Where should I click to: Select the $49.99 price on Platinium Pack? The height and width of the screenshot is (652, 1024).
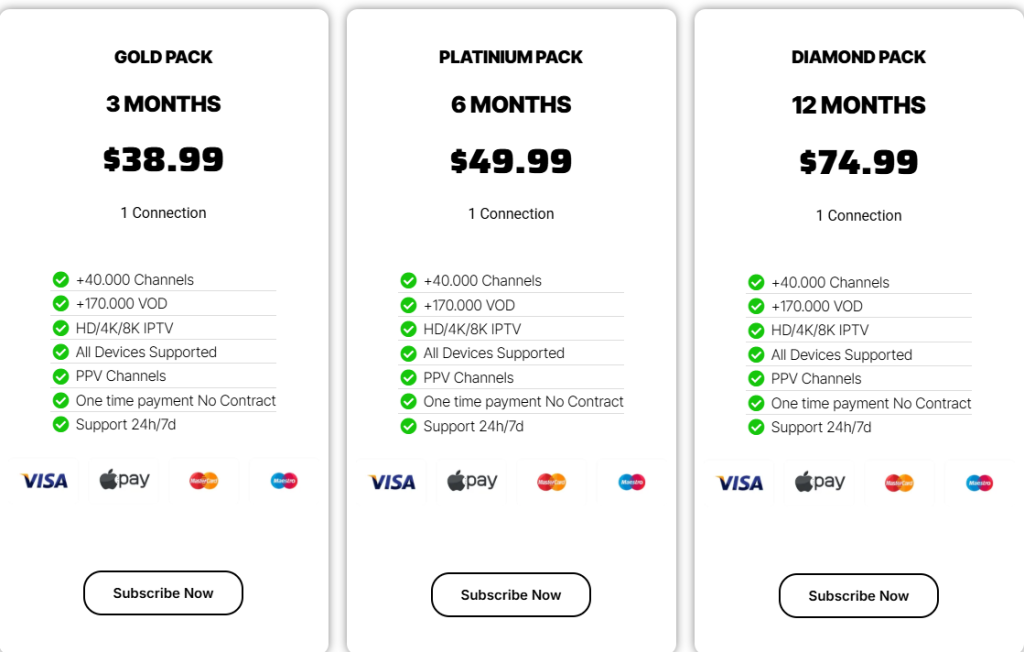pos(510,159)
